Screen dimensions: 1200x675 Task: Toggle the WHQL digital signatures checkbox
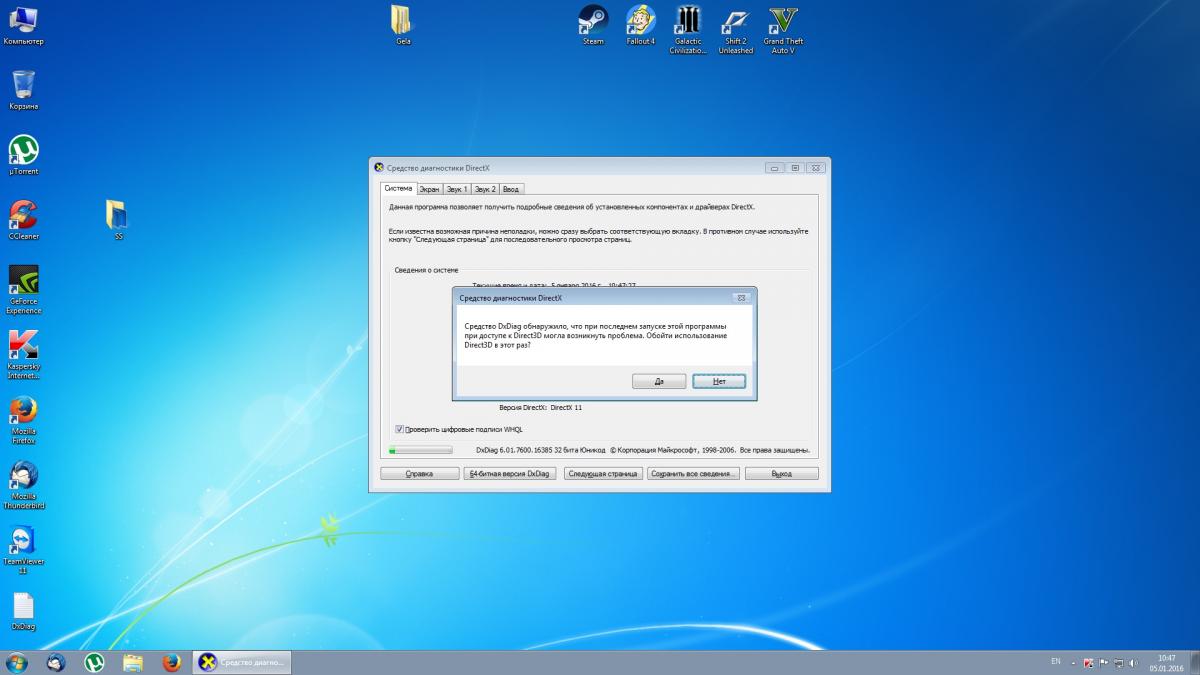(400, 429)
